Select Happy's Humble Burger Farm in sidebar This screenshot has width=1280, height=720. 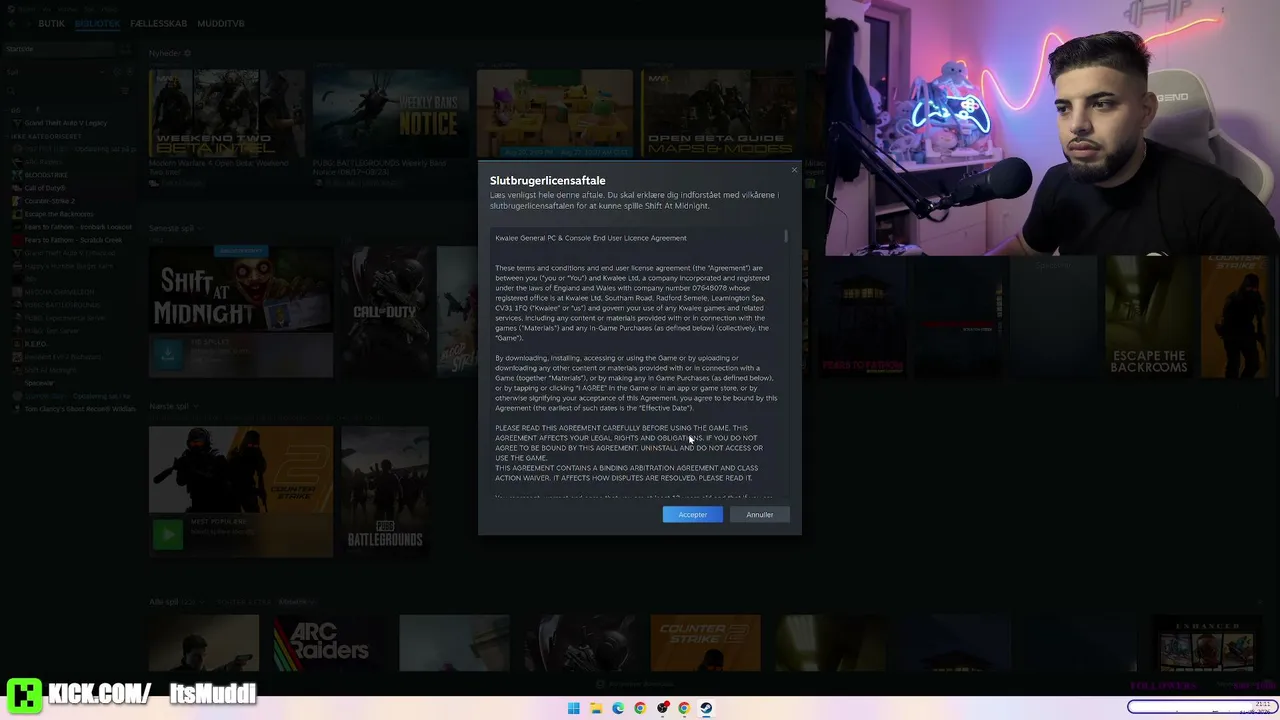(68, 266)
